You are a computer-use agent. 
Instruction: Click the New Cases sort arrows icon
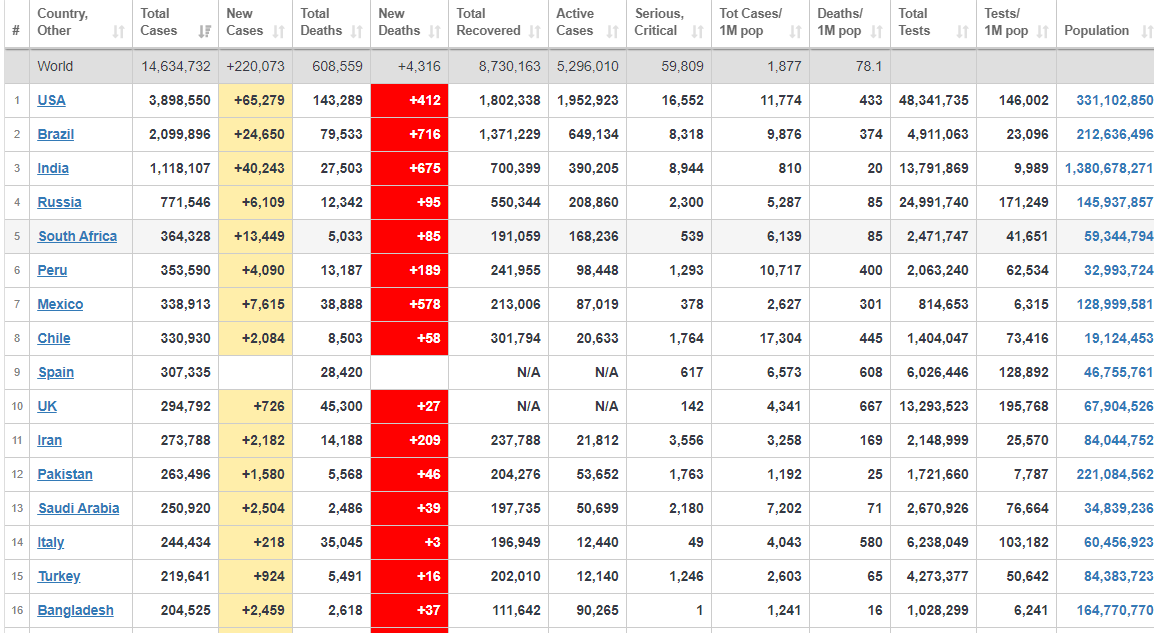(278, 32)
